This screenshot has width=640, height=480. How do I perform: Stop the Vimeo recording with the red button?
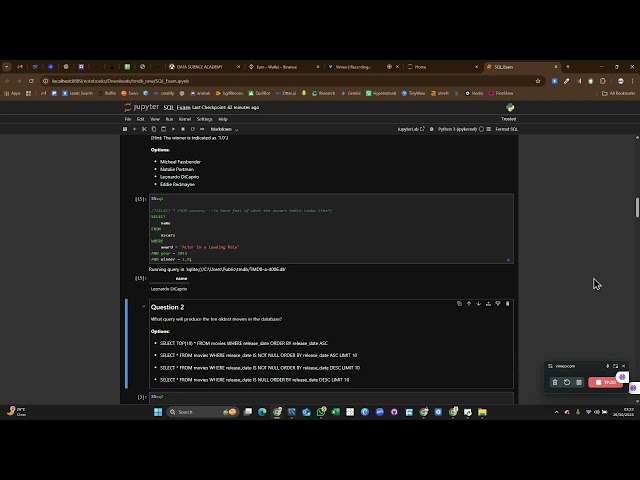tap(605, 382)
